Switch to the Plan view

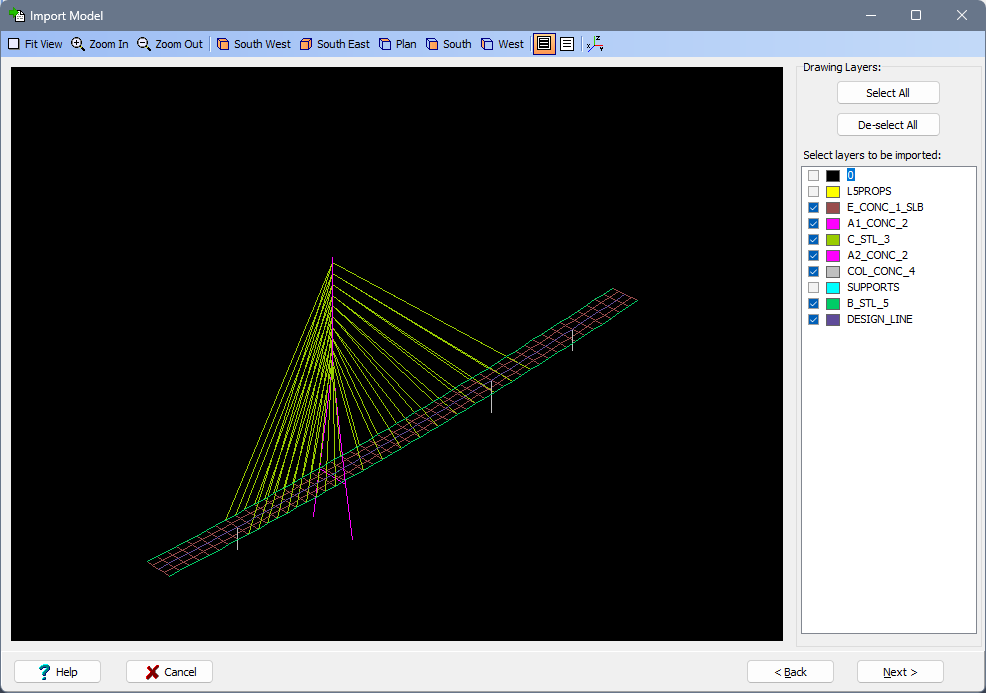(x=397, y=43)
